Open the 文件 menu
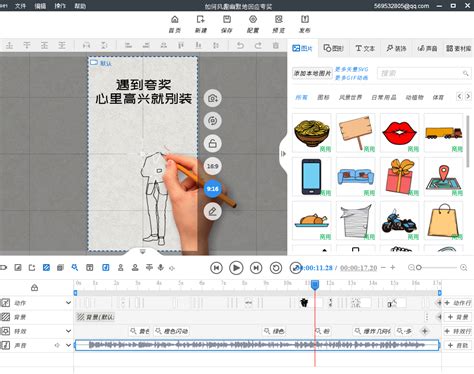Image resolution: width=474 pixels, height=374 pixels. [x=20, y=6]
